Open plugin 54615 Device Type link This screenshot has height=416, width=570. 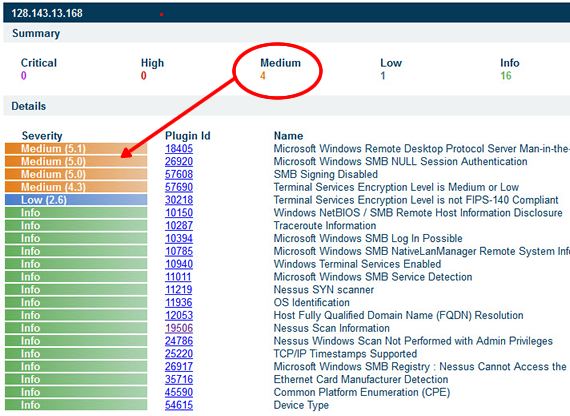click(179, 405)
